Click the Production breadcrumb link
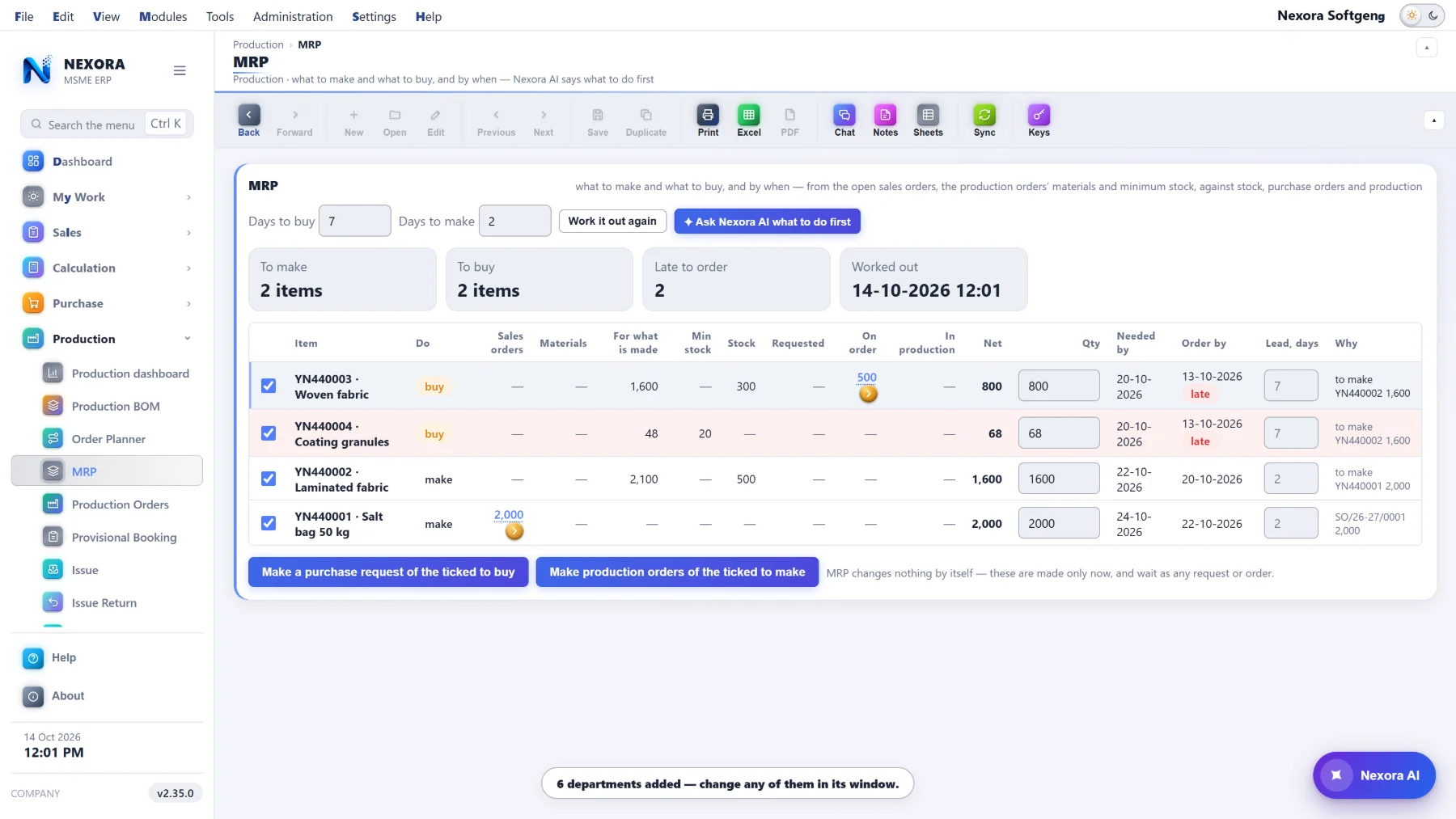This screenshot has width=1456, height=819. 258,44
